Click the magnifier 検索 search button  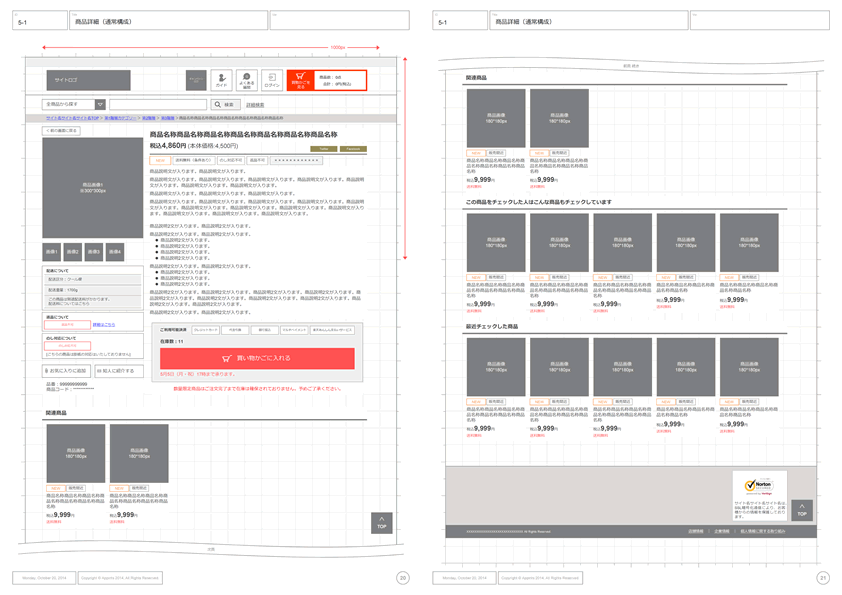[225, 104]
